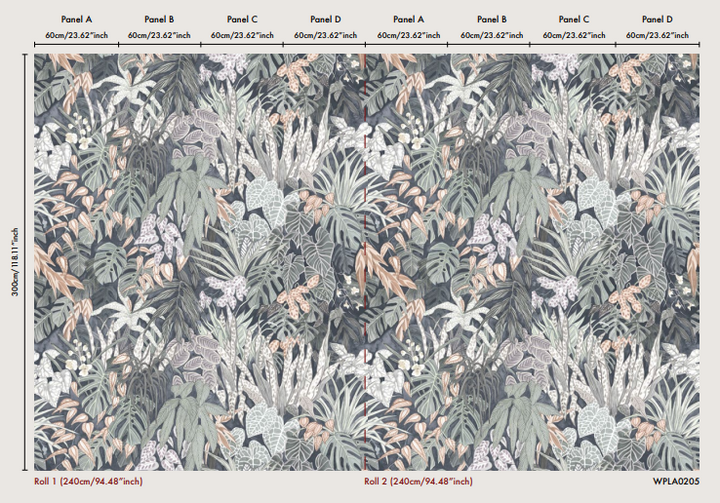Click the 60cm width text under leftmost Panel A

click(x=75, y=34)
